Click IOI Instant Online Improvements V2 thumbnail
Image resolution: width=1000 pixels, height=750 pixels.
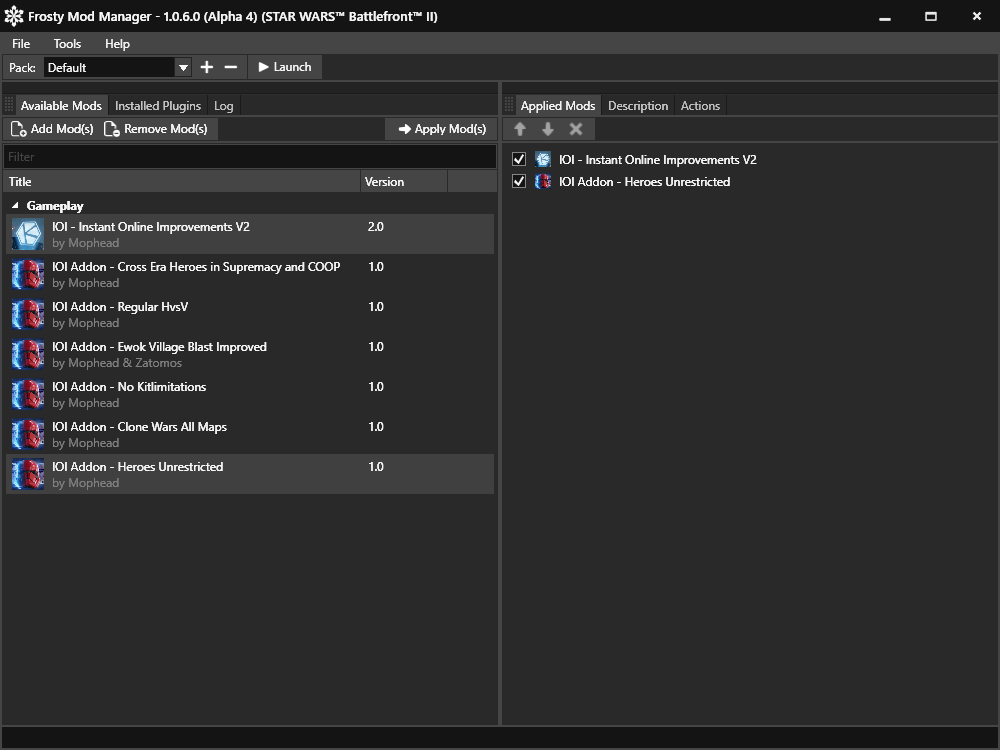(28, 234)
